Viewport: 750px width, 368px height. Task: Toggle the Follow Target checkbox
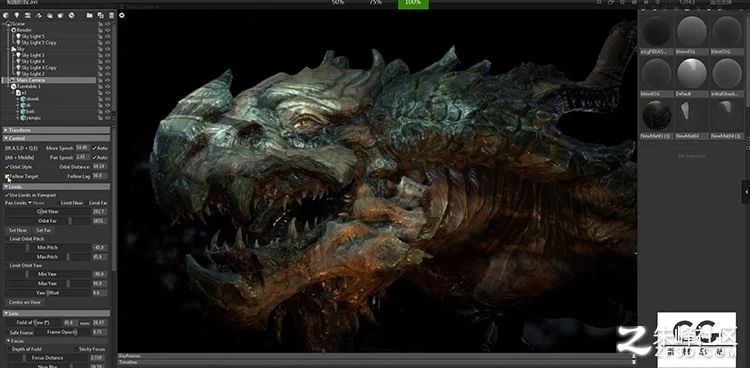coord(7,176)
